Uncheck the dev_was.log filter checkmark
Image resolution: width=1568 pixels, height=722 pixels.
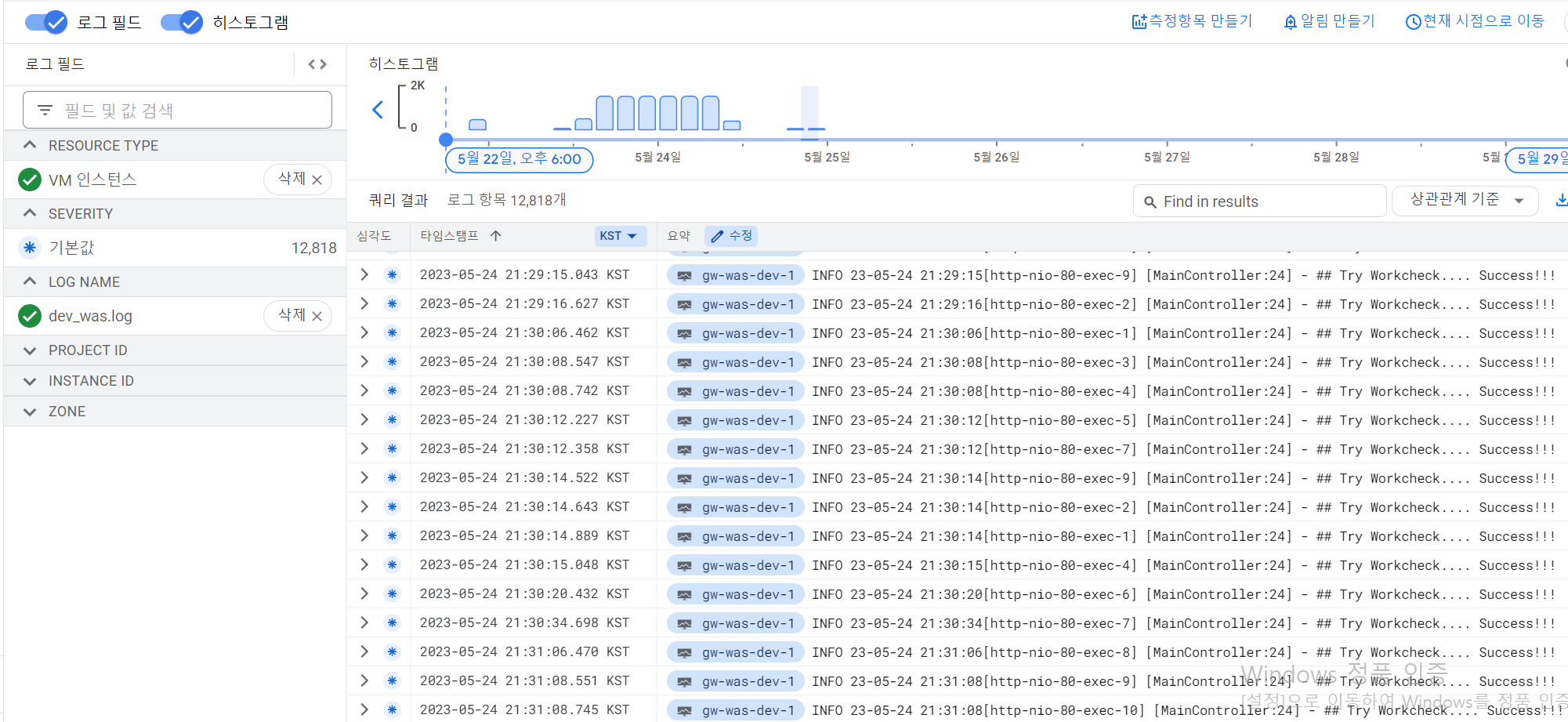30,316
